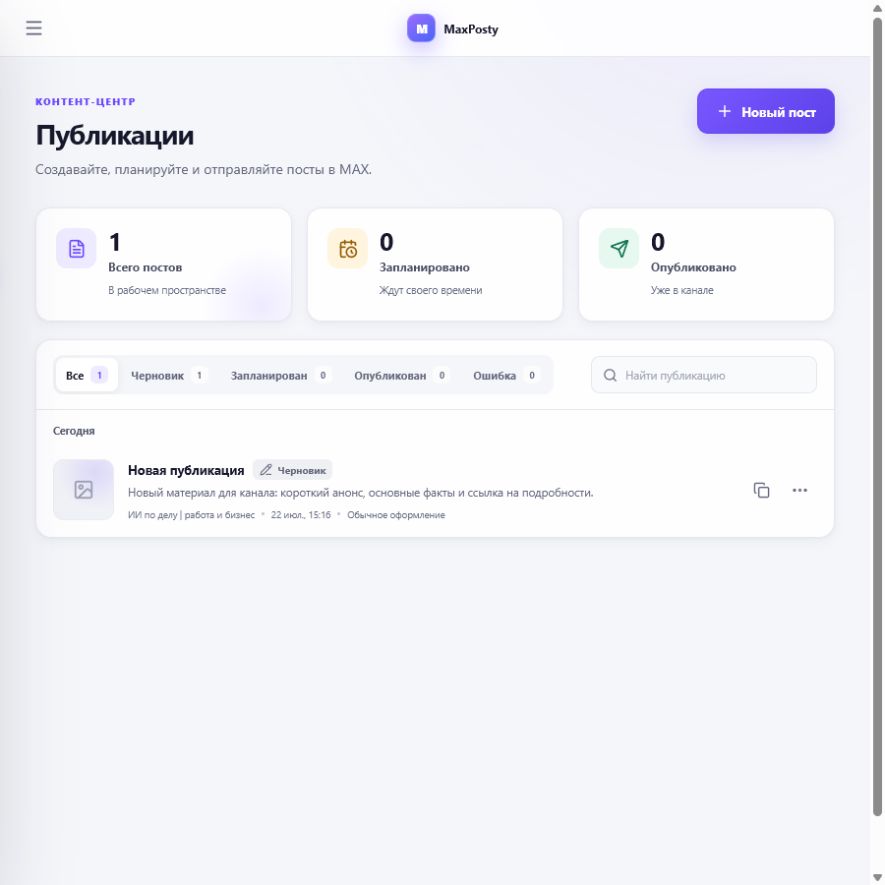885x885 pixels.
Task: Open the hamburger navigation menu
Action: point(34,28)
